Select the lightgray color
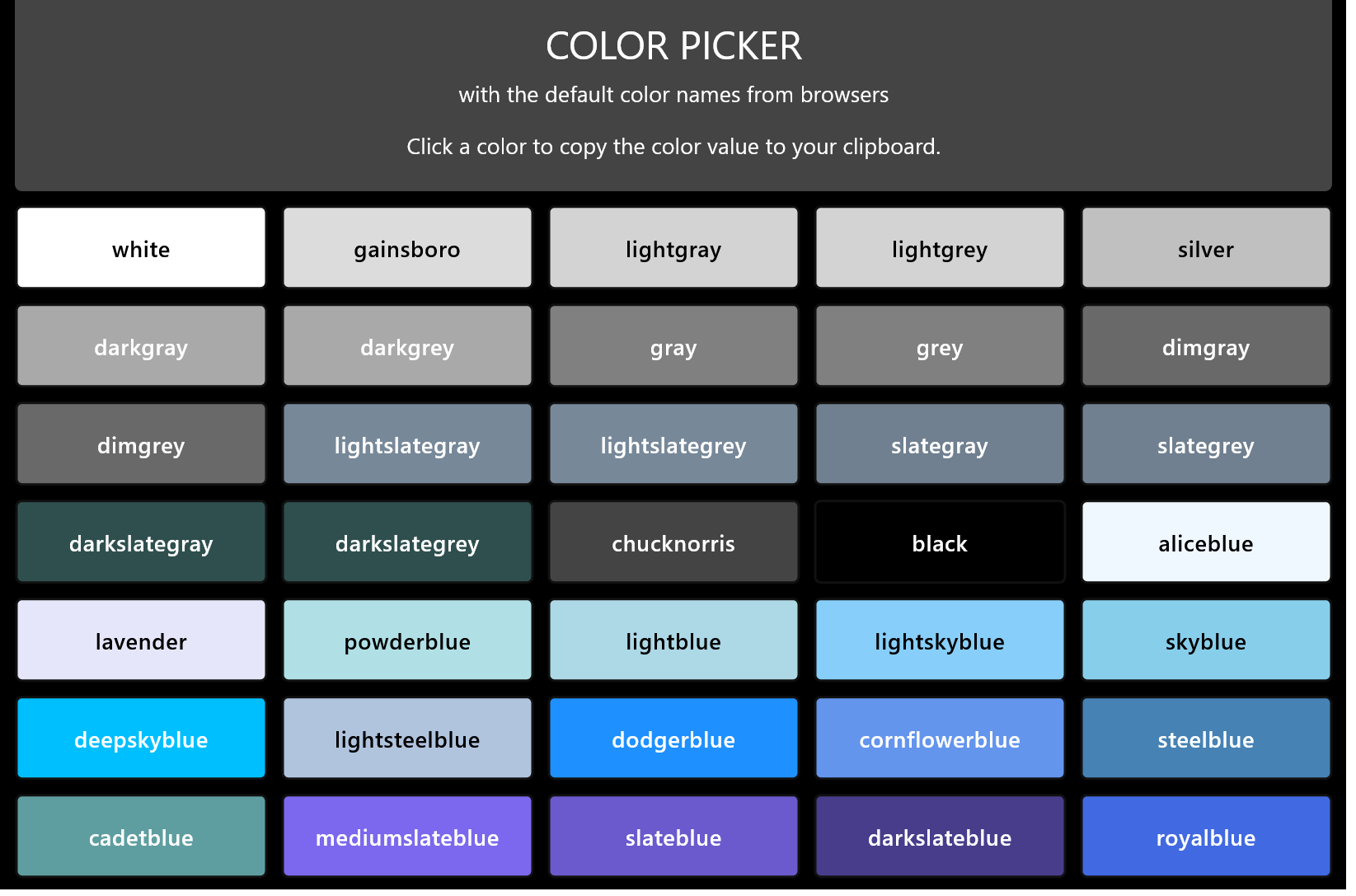The width and height of the screenshot is (1356, 896). (x=673, y=248)
